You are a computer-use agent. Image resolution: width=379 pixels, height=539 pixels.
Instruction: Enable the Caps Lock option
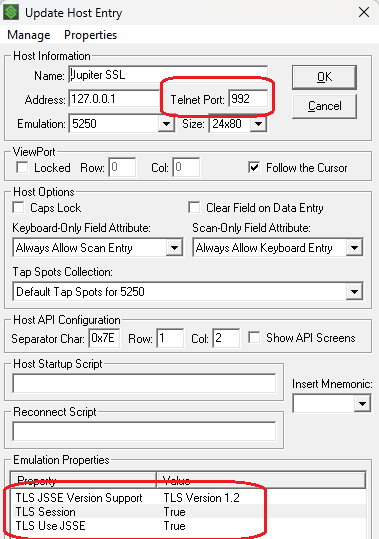tap(18, 208)
